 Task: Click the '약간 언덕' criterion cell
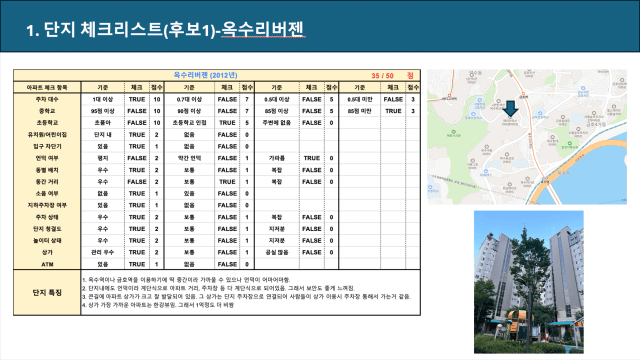coord(189,158)
